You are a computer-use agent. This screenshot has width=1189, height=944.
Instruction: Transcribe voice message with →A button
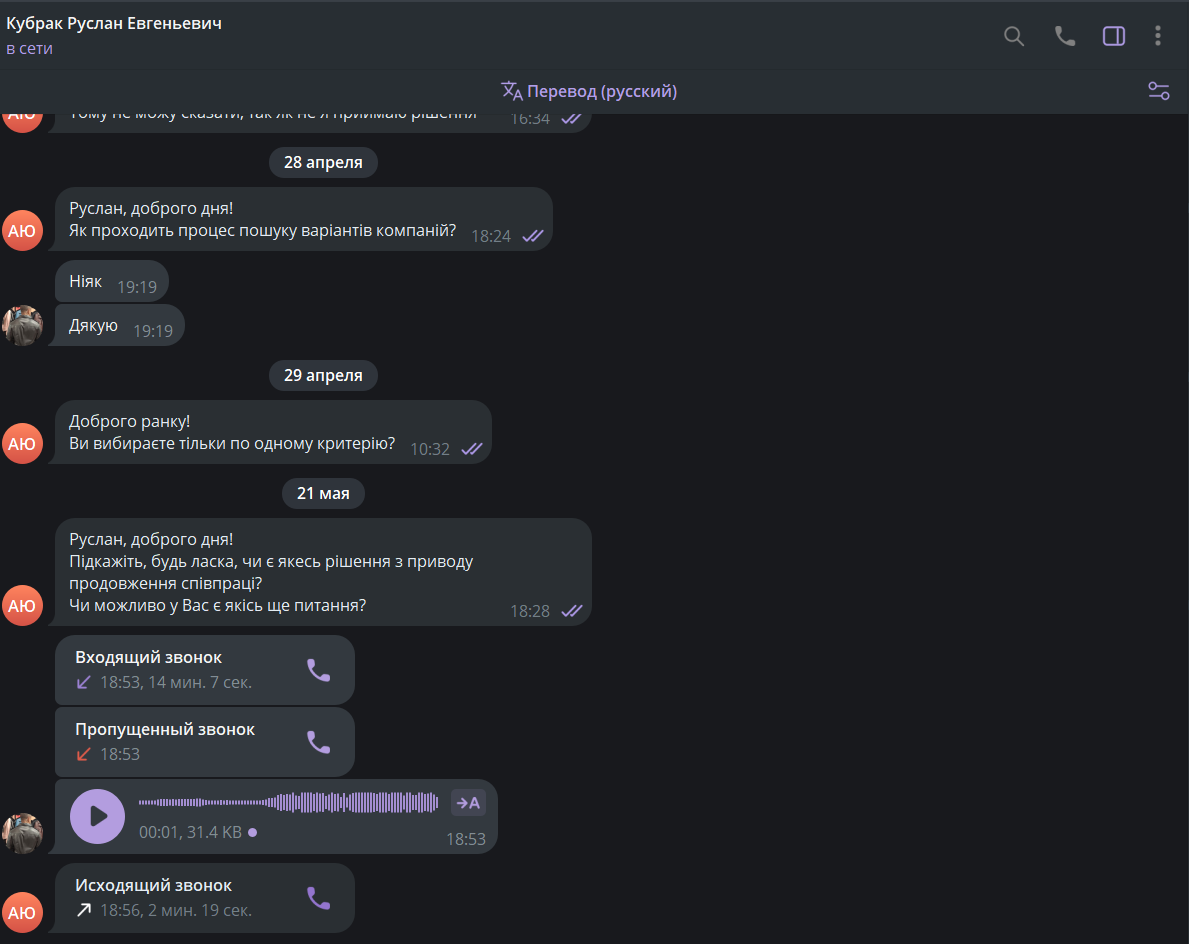coord(468,803)
